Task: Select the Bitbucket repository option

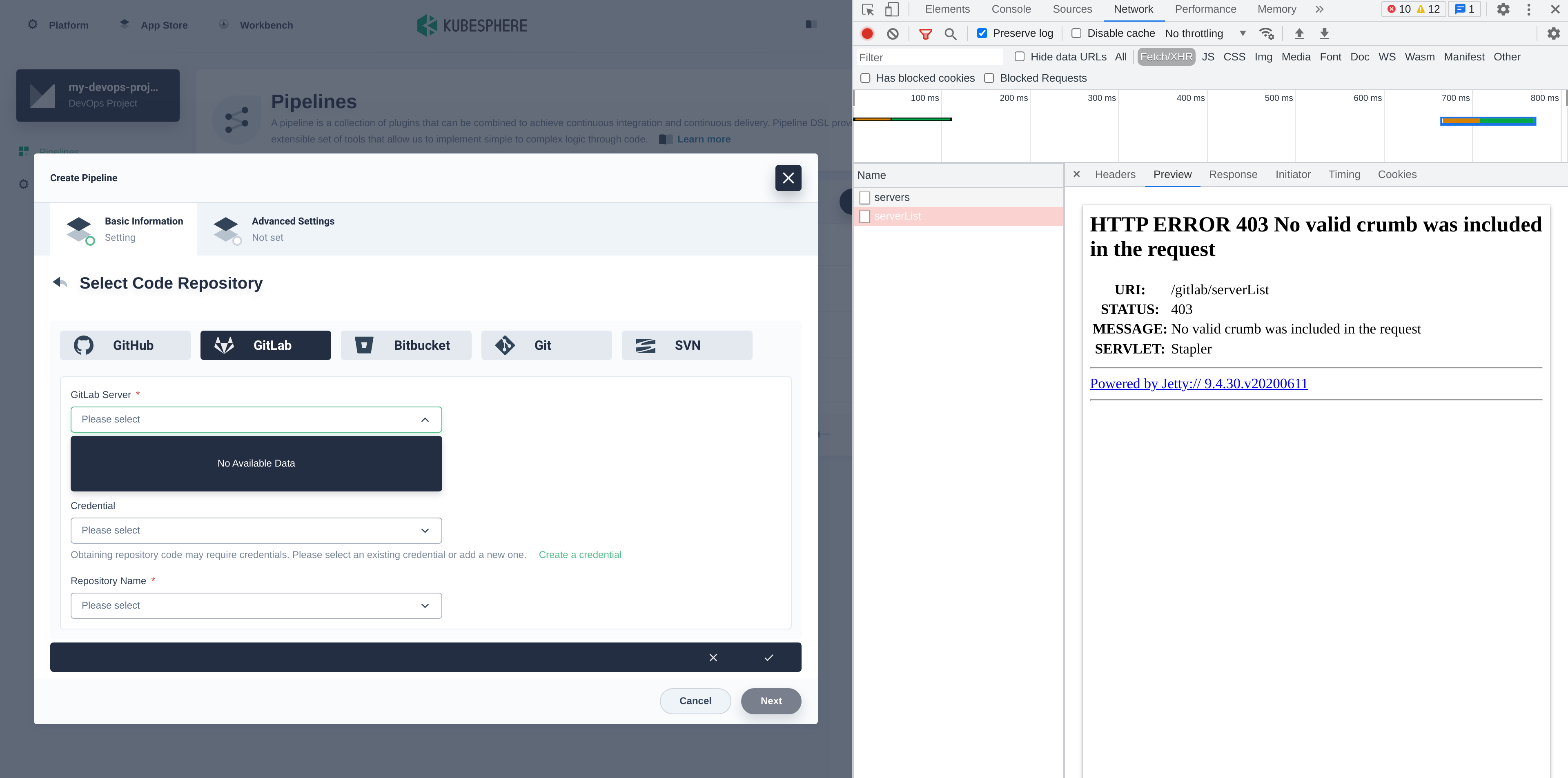Action: [406, 345]
